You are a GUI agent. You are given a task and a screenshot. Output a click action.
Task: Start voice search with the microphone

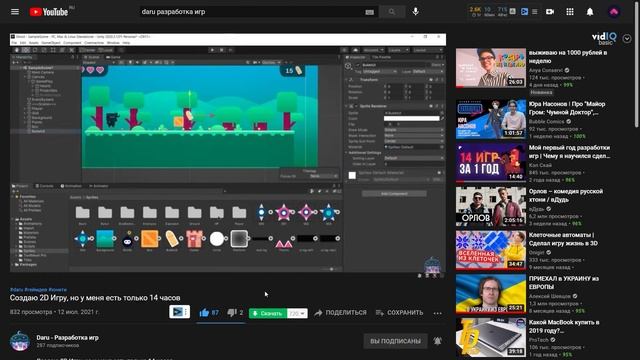click(416, 12)
